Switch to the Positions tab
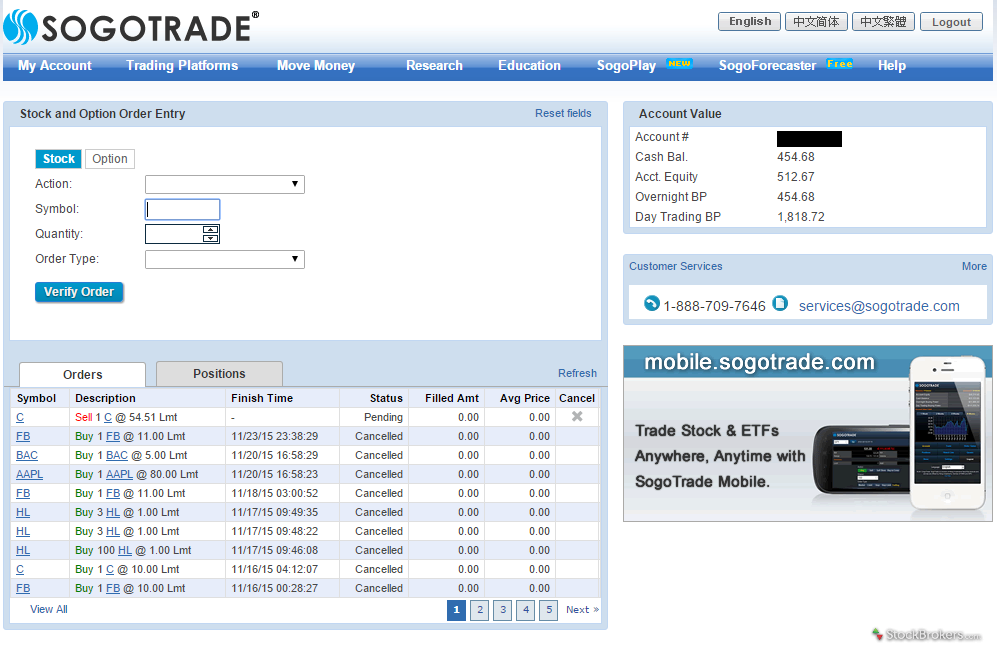This screenshot has height=654, width=997. point(219,374)
